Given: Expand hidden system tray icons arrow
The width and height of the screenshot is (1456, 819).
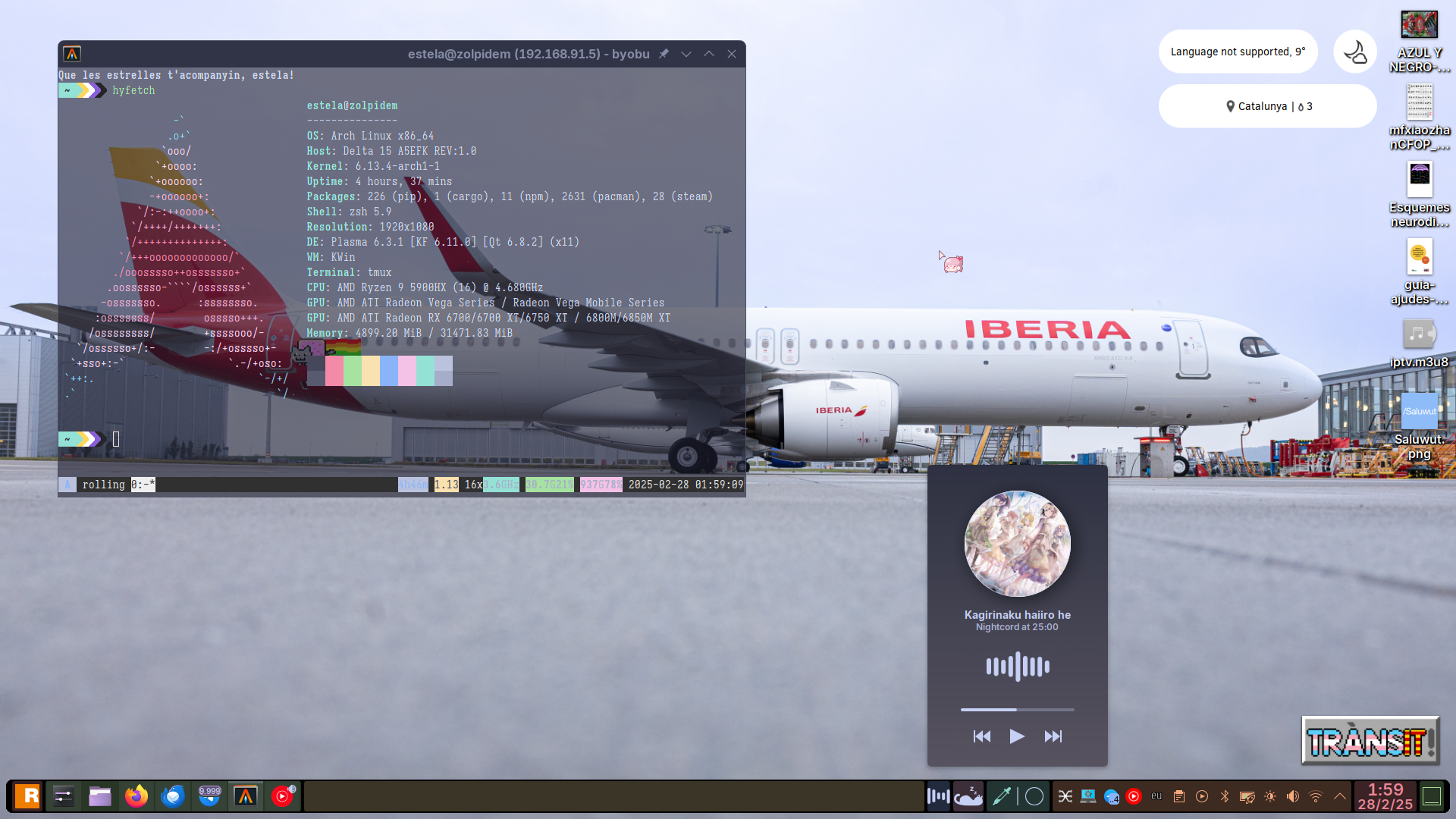Looking at the screenshot, I should [x=1340, y=796].
